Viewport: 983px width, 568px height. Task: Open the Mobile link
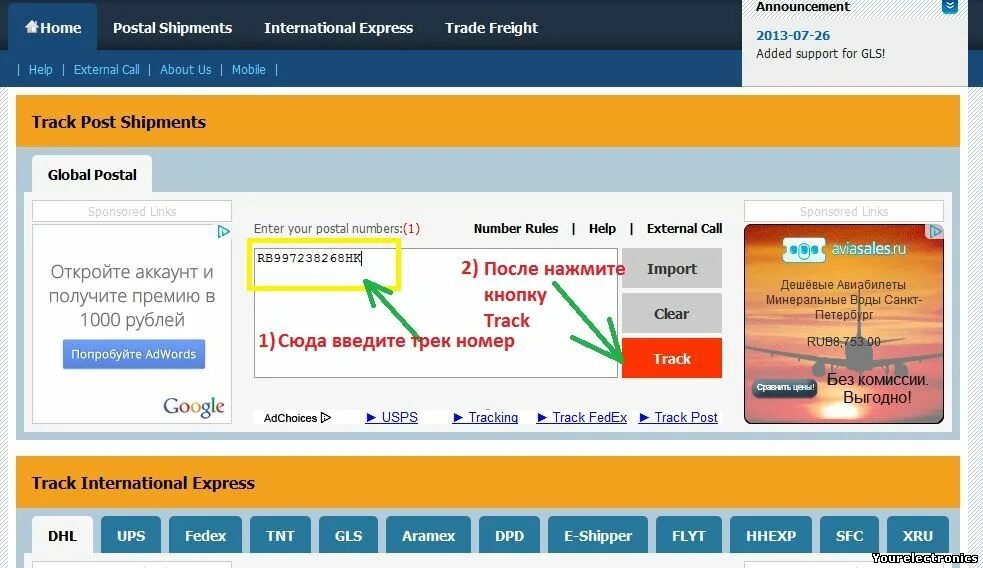[249, 70]
